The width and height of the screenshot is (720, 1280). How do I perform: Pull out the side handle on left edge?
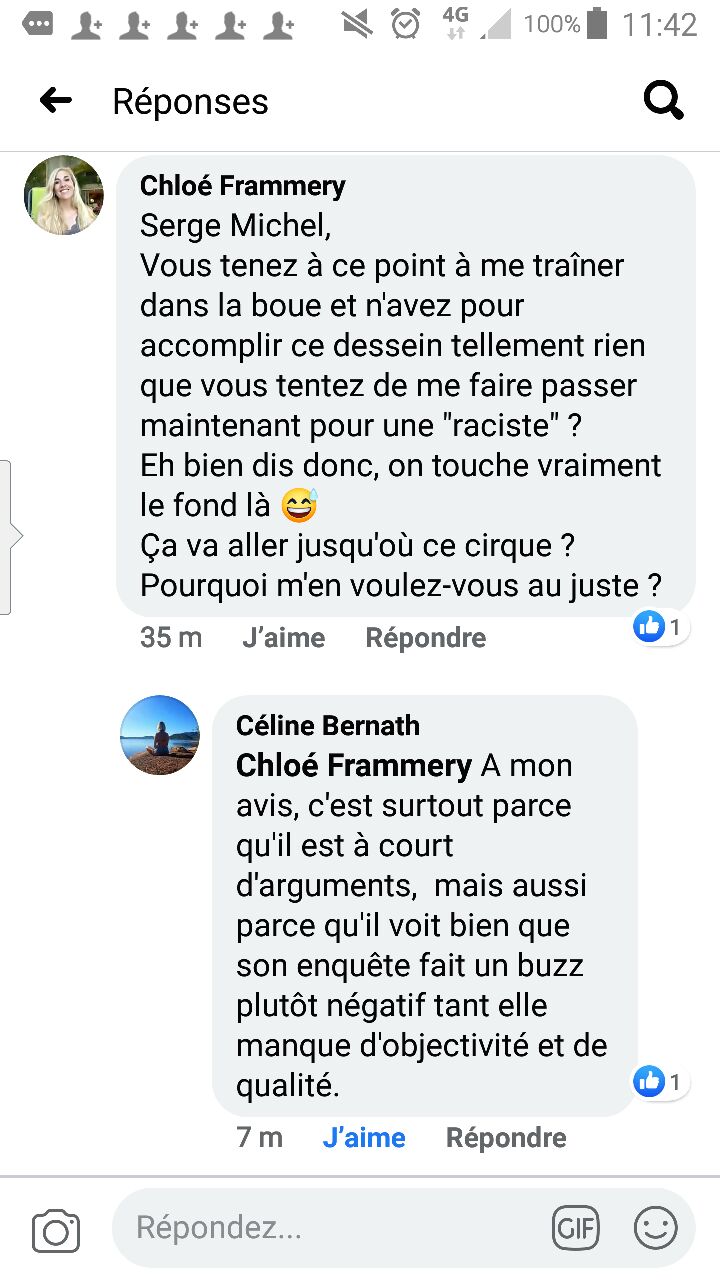pyautogui.click(x=8, y=537)
